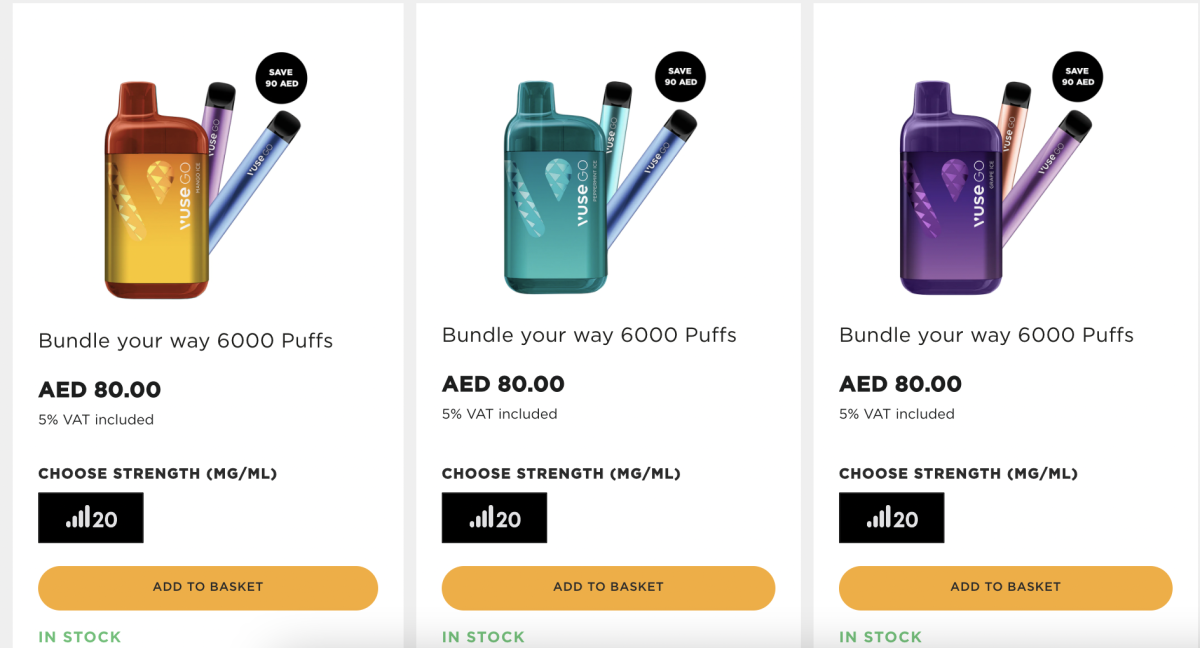Add the purple Grape Ice bundle to basket
The height and width of the screenshot is (648, 1200).
(x=1005, y=588)
